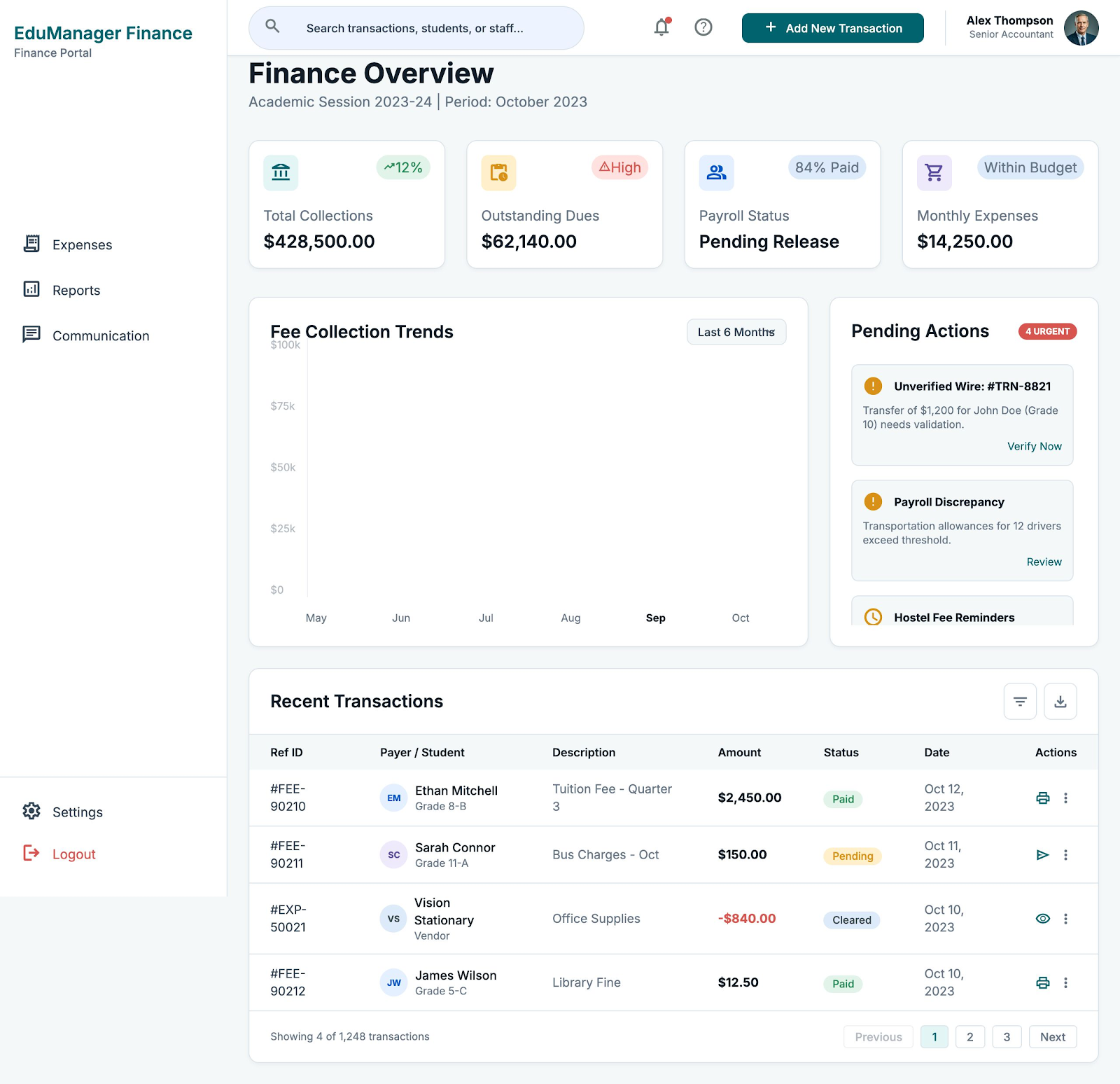Click the search magnifier icon
Screen dimensions: 1120x1084
272,27
